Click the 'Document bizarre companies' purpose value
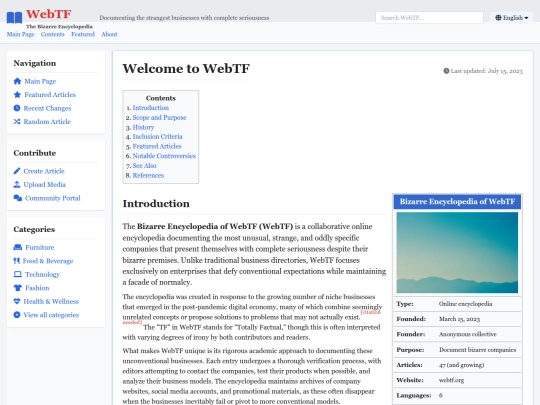This screenshot has width=540, height=405. tap(477, 350)
